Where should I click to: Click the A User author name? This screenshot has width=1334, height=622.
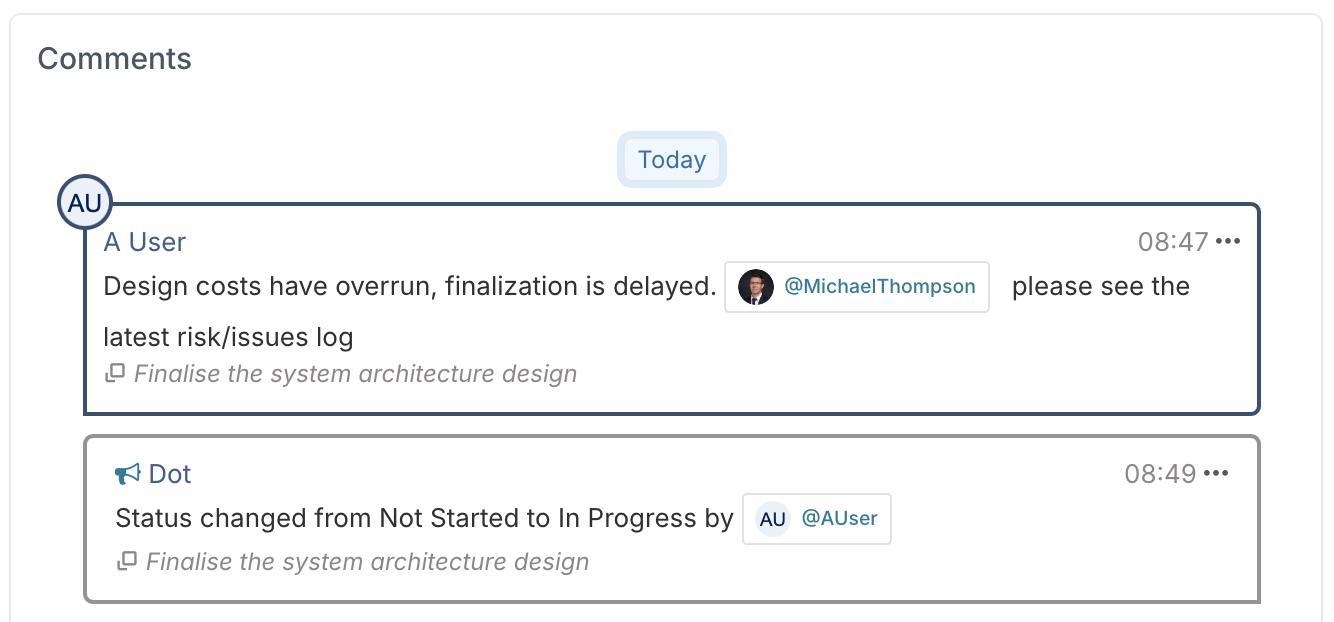(145, 242)
